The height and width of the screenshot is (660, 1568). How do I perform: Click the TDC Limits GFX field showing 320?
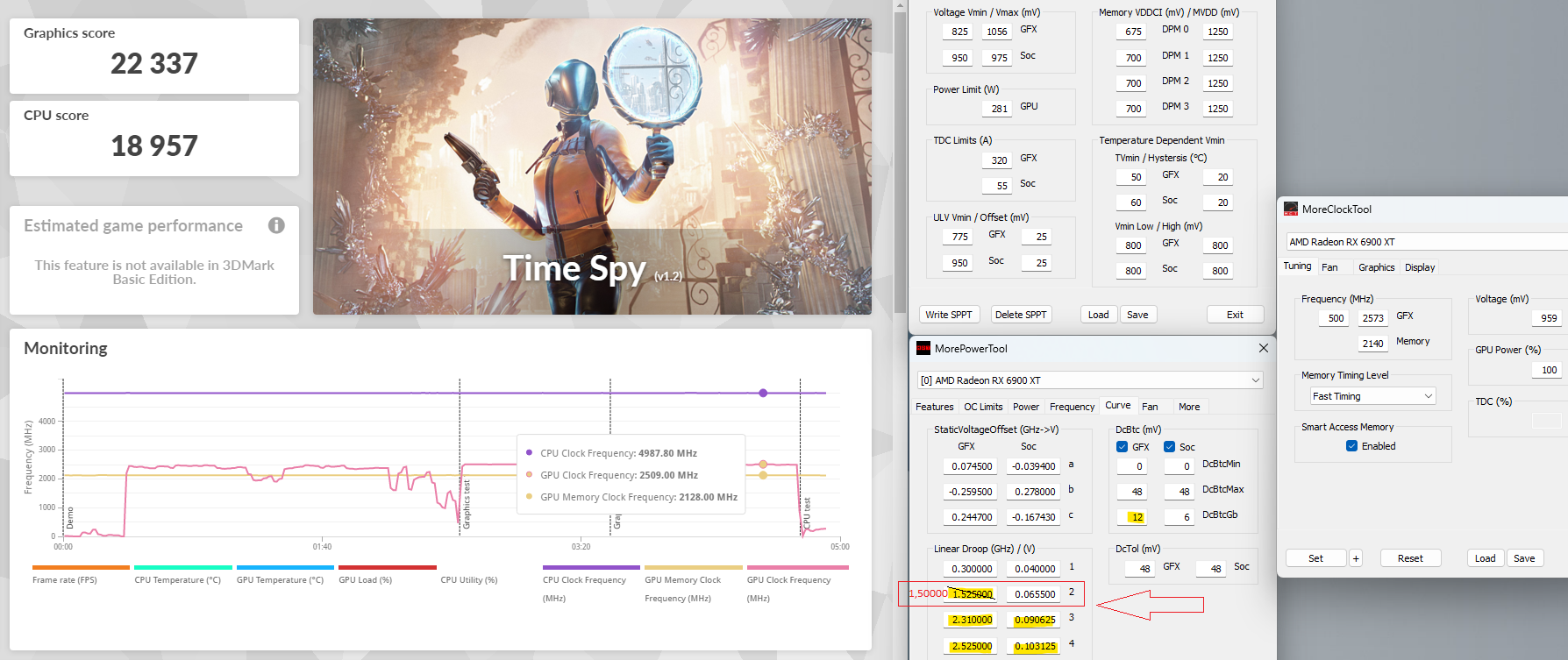[x=995, y=160]
